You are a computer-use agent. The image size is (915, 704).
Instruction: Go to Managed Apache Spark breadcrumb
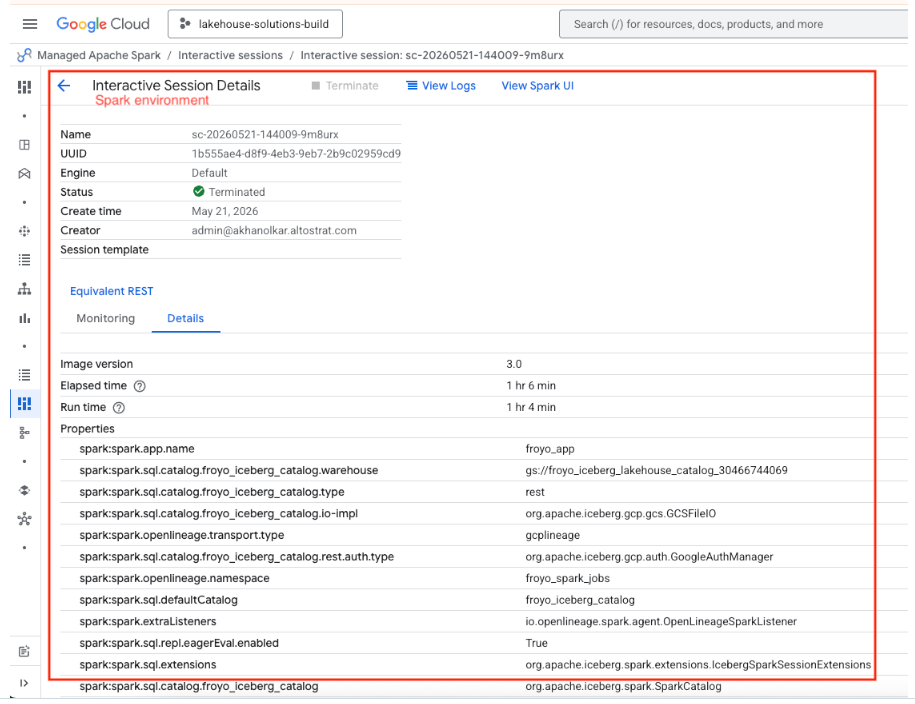[x=99, y=55]
